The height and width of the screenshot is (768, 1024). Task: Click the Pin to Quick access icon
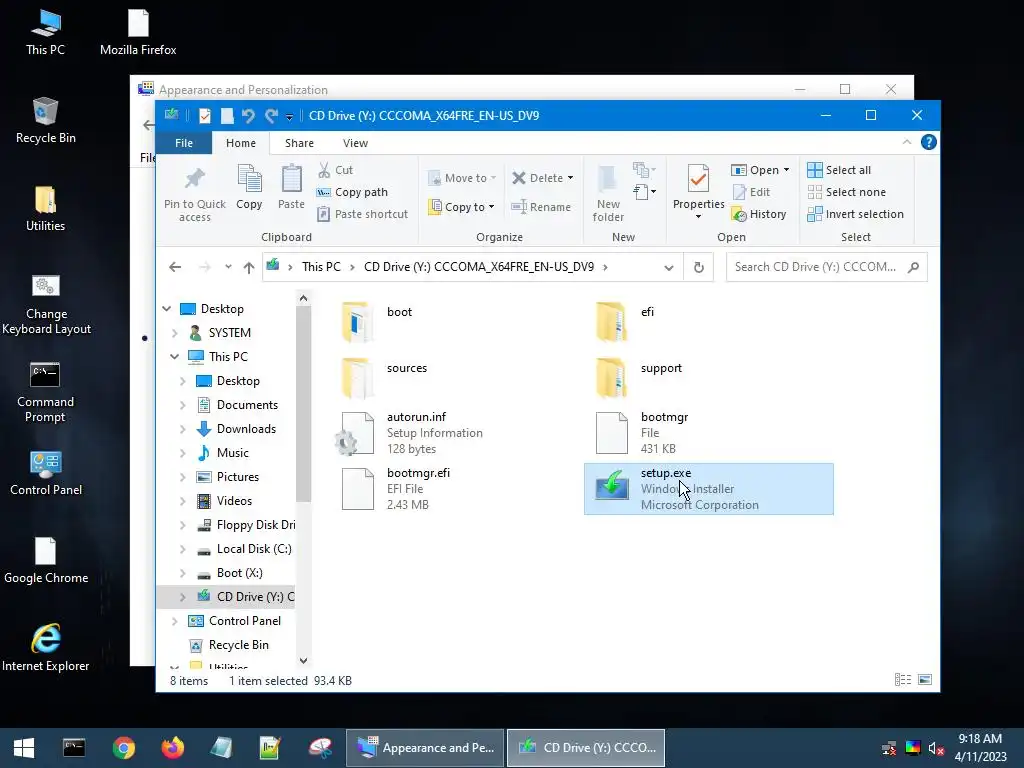coord(195,178)
